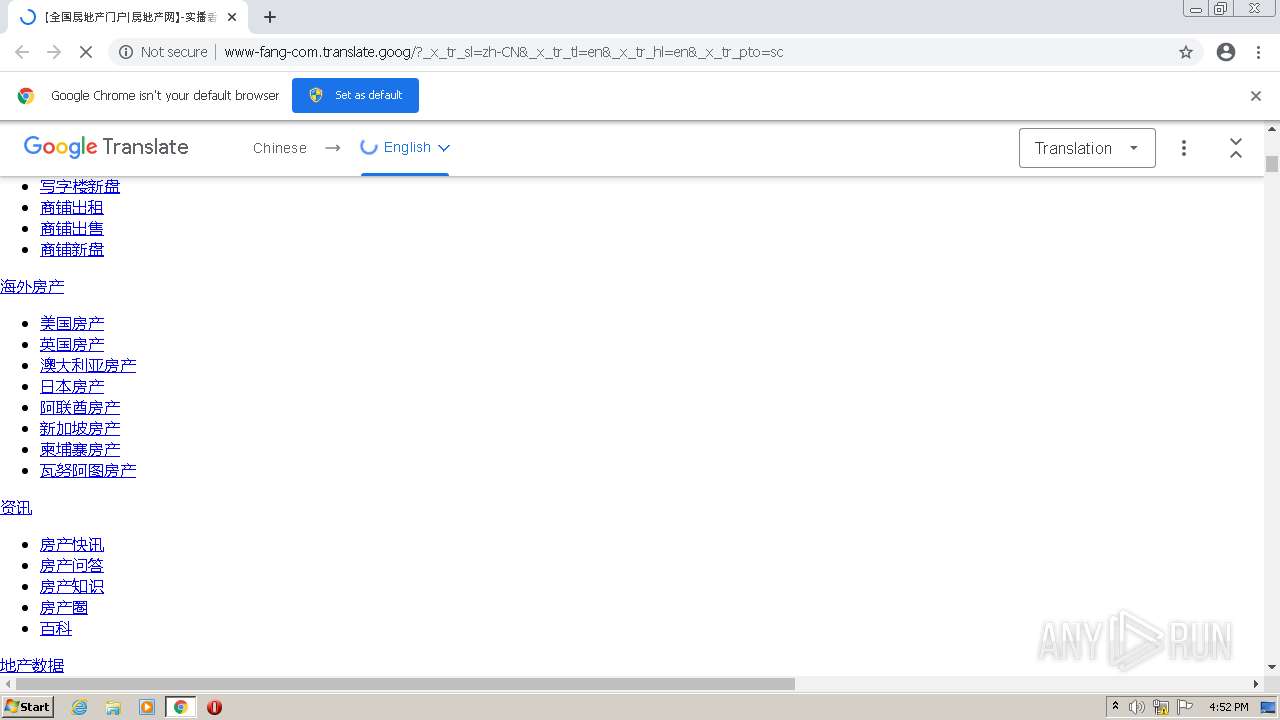Image resolution: width=1280 pixels, height=720 pixels.
Task: Open the 写字楼新盘 link
Action: (80, 186)
